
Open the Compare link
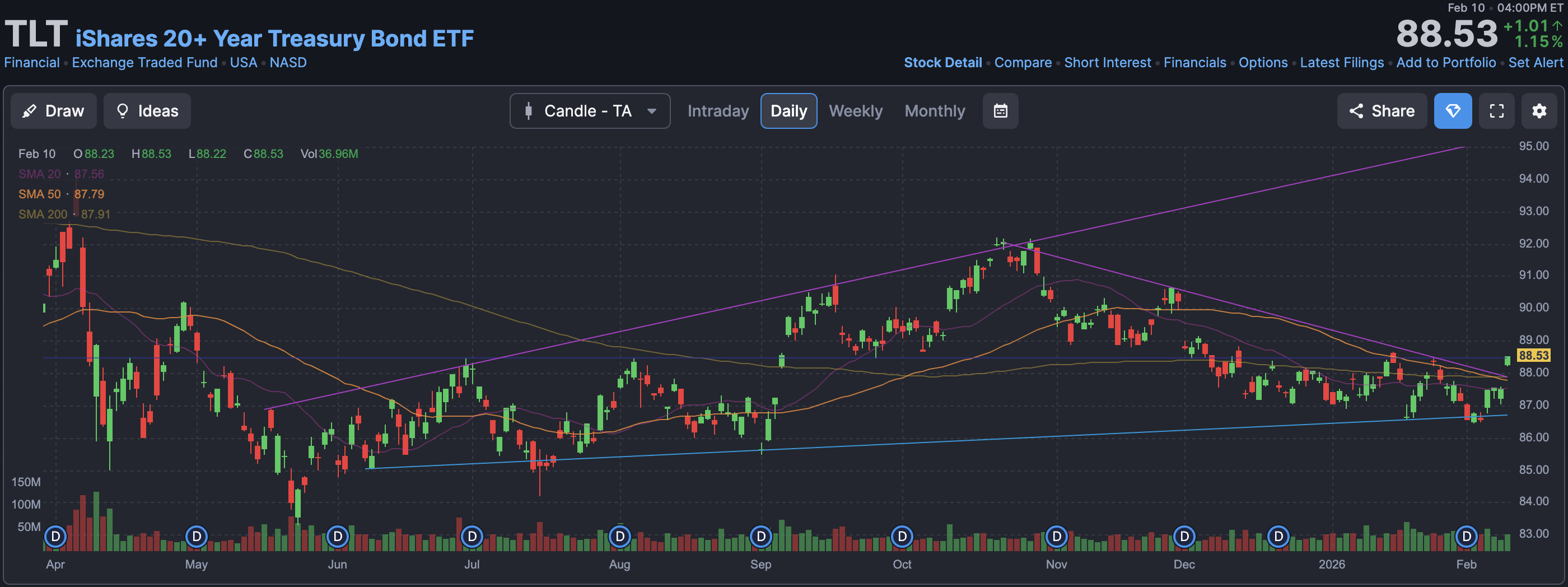[1023, 63]
